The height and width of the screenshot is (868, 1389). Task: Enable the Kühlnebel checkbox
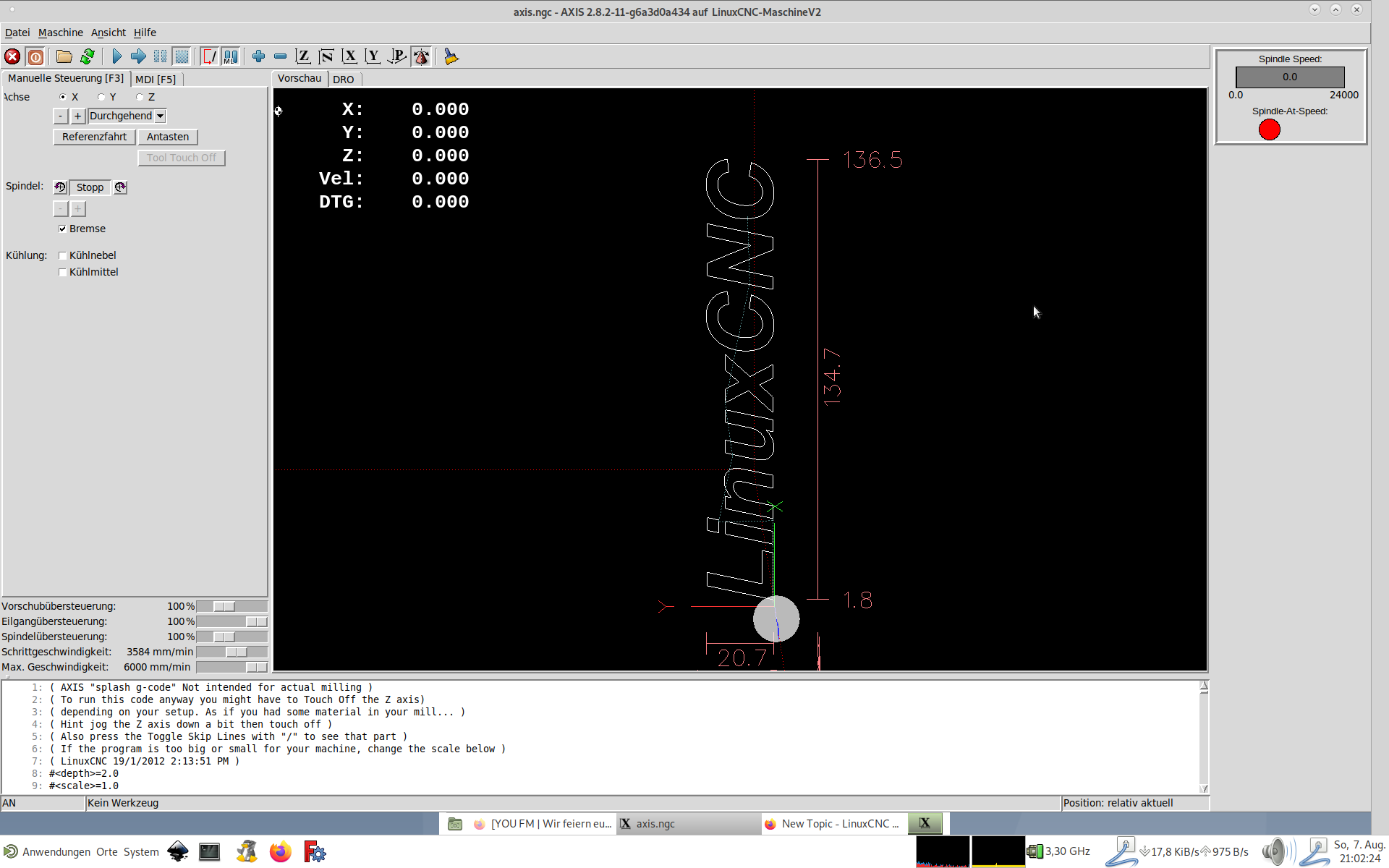coord(63,255)
